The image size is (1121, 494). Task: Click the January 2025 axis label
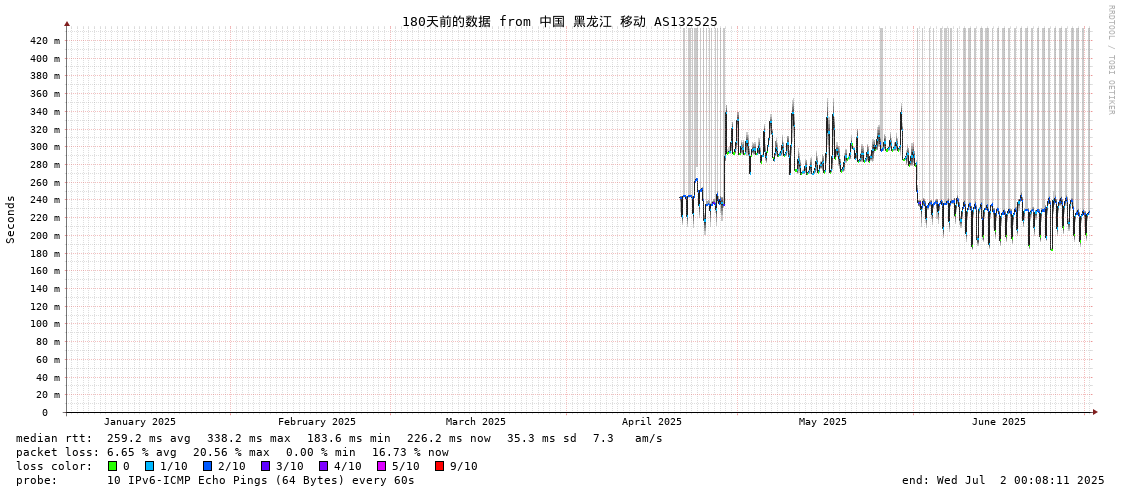click(139, 422)
